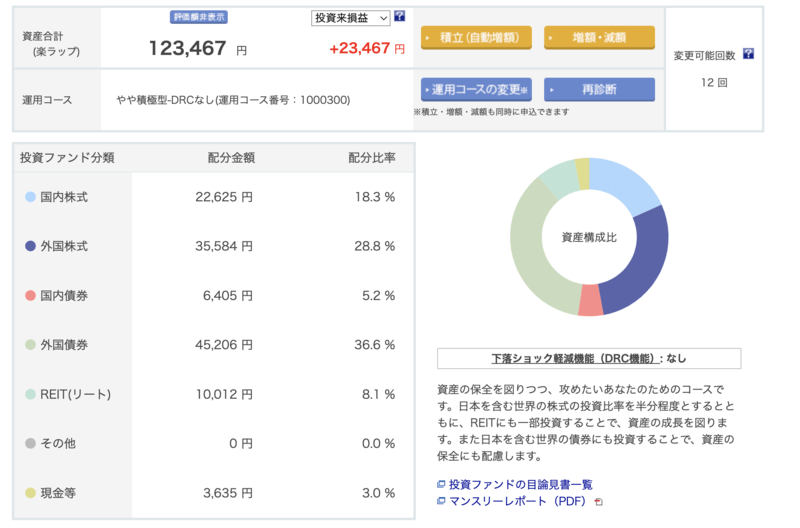
Task: Click the 3.0 % ratio cell
Action: point(379,493)
